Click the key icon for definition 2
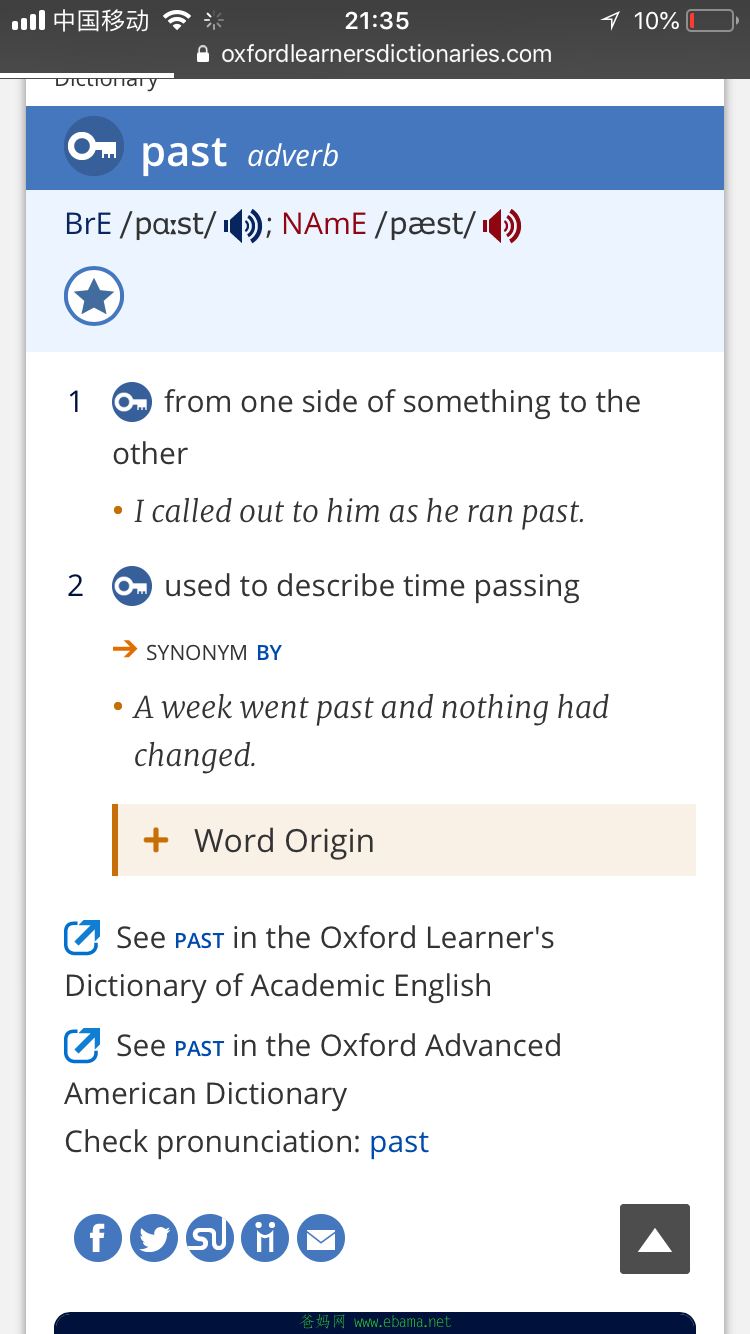This screenshot has width=750, height=1334. 131,586
